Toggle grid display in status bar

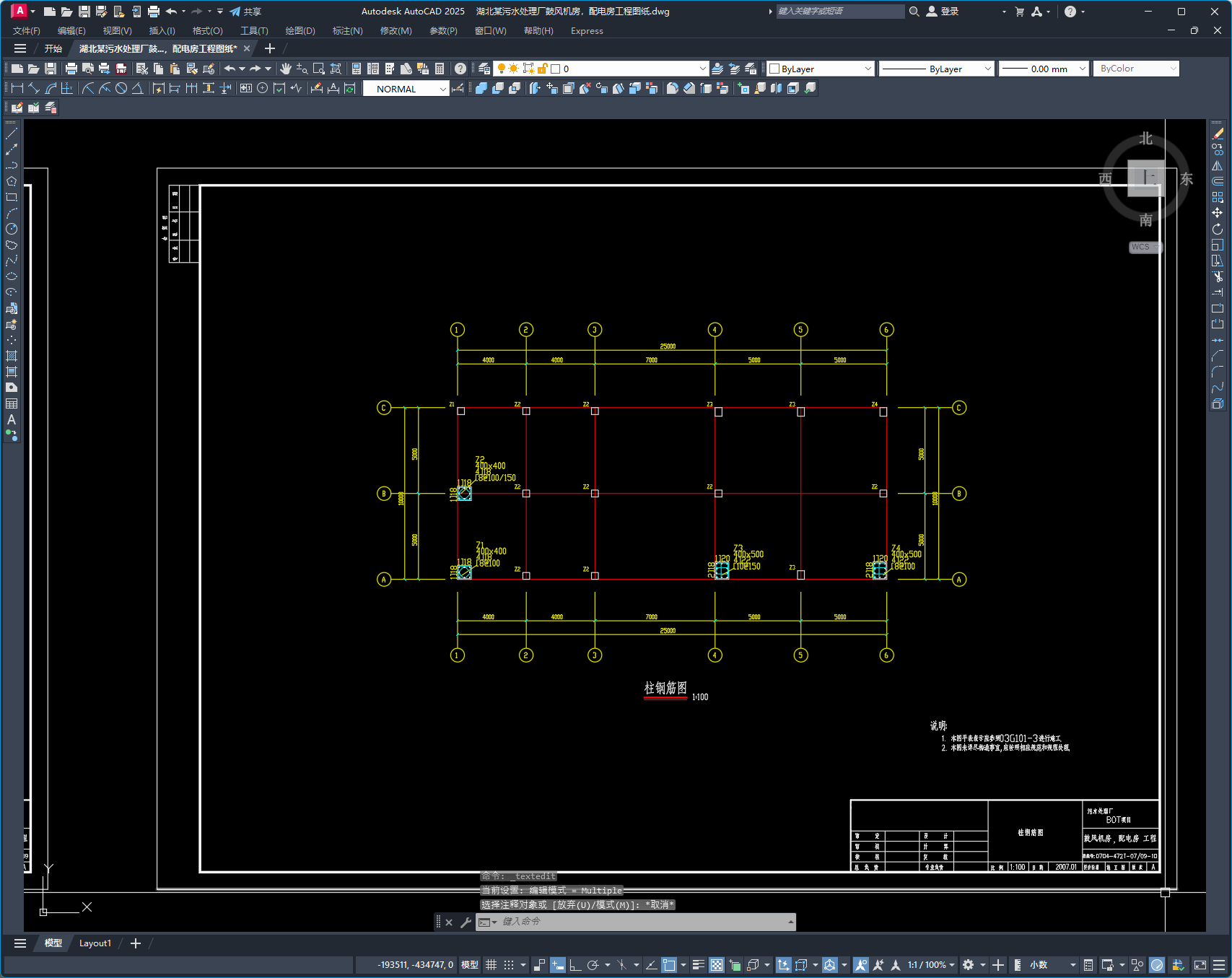point(491,965)
